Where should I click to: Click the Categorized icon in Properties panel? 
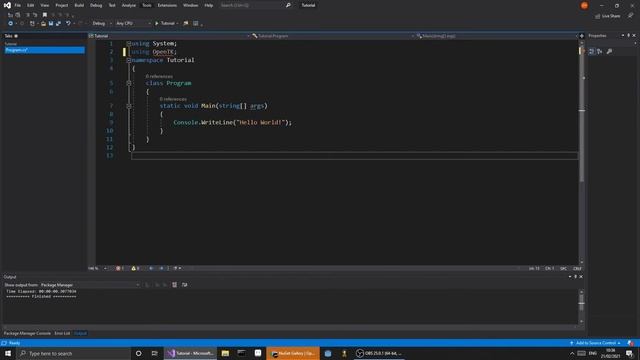point(591,51)
